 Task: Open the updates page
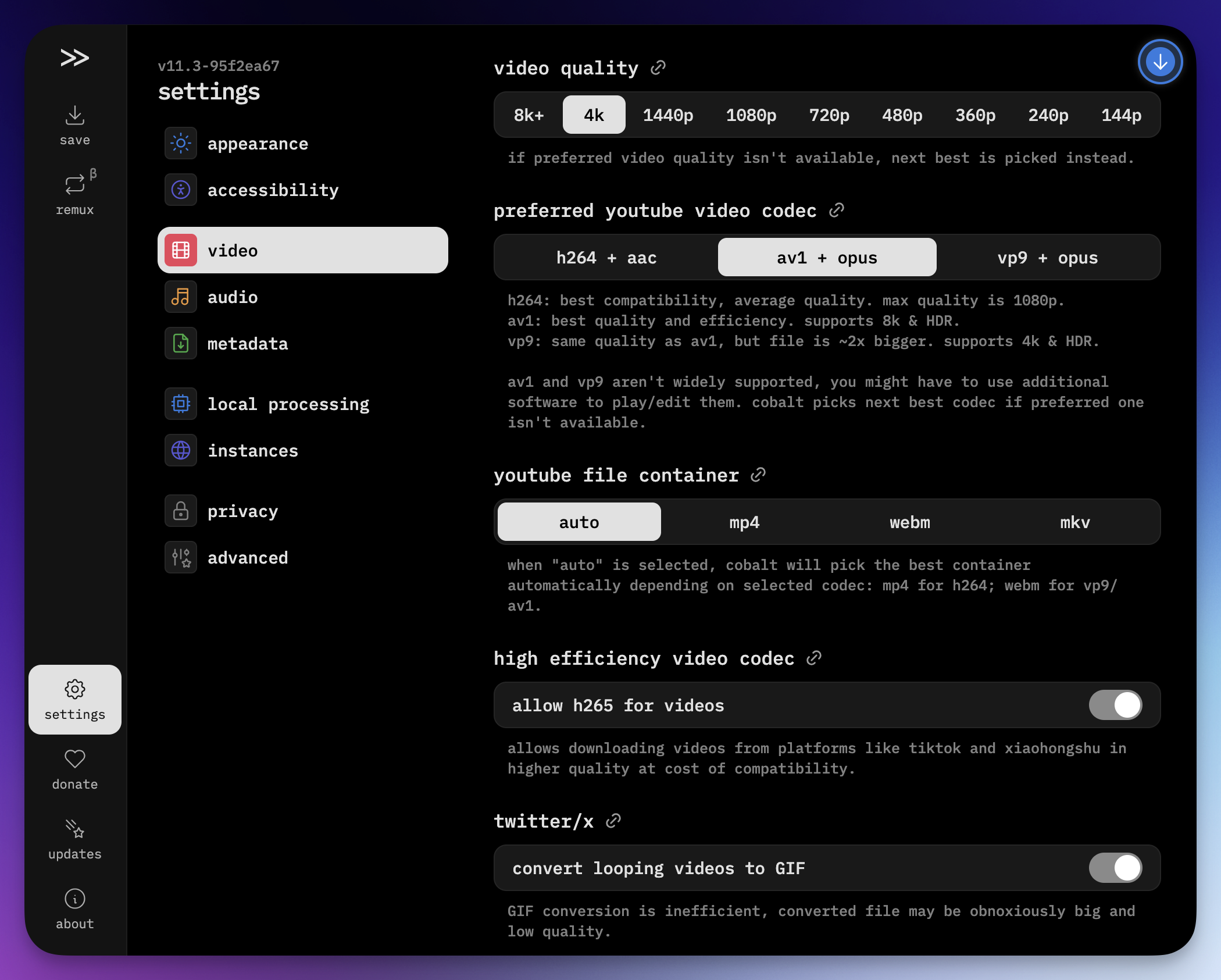click(74, 839)
